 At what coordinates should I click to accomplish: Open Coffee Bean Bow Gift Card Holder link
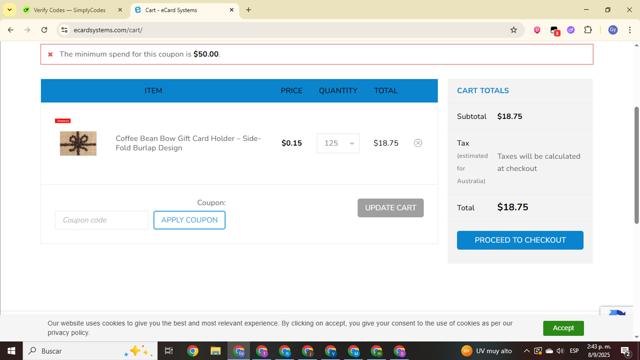188,143
